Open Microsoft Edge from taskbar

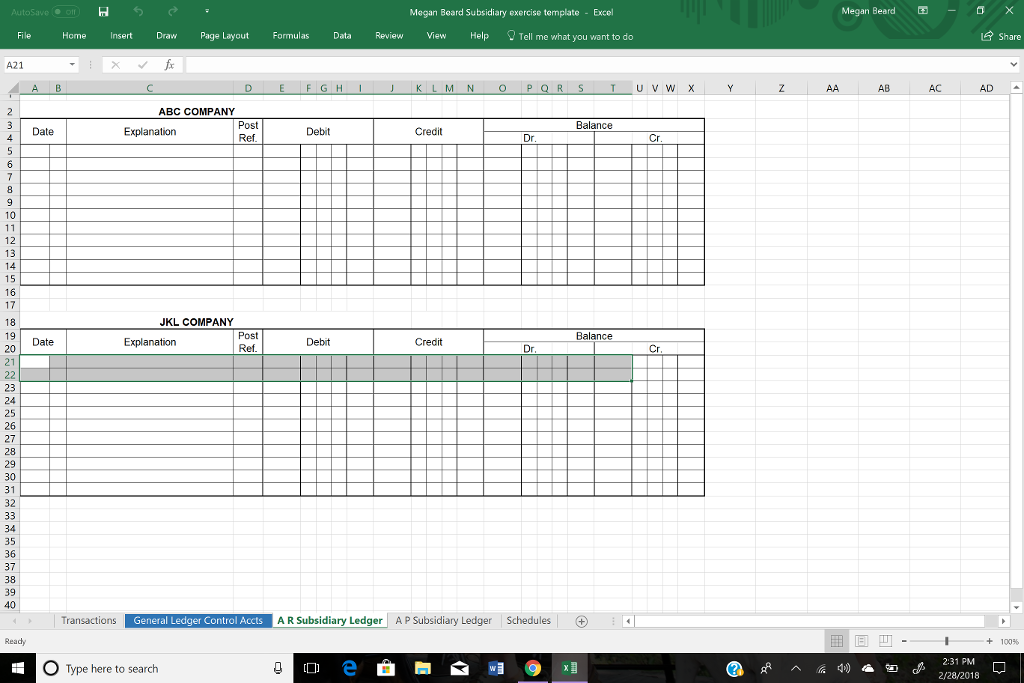(x=349, y=668)
